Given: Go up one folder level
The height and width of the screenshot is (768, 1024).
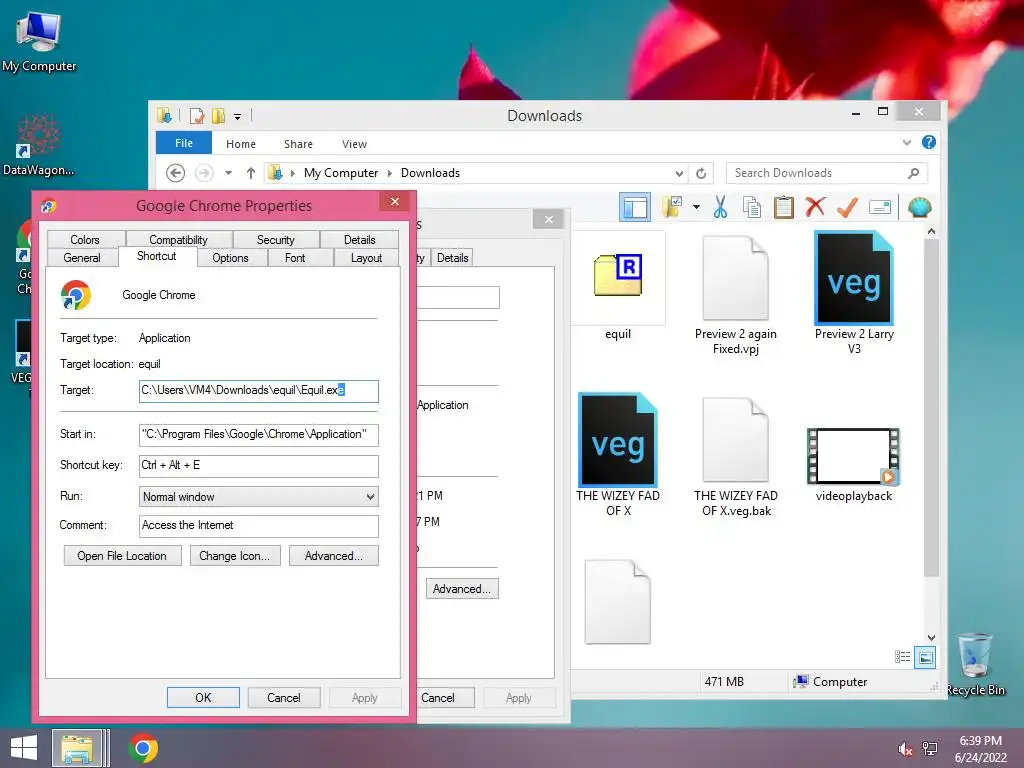Looking at the screenshot, I should (251, 173).
